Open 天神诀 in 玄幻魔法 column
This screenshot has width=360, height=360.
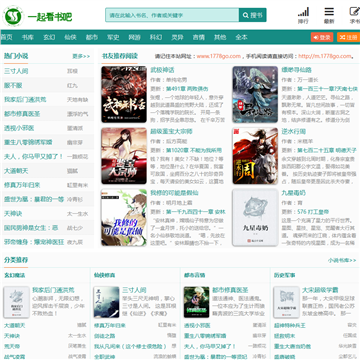click(x=12, y=336)
